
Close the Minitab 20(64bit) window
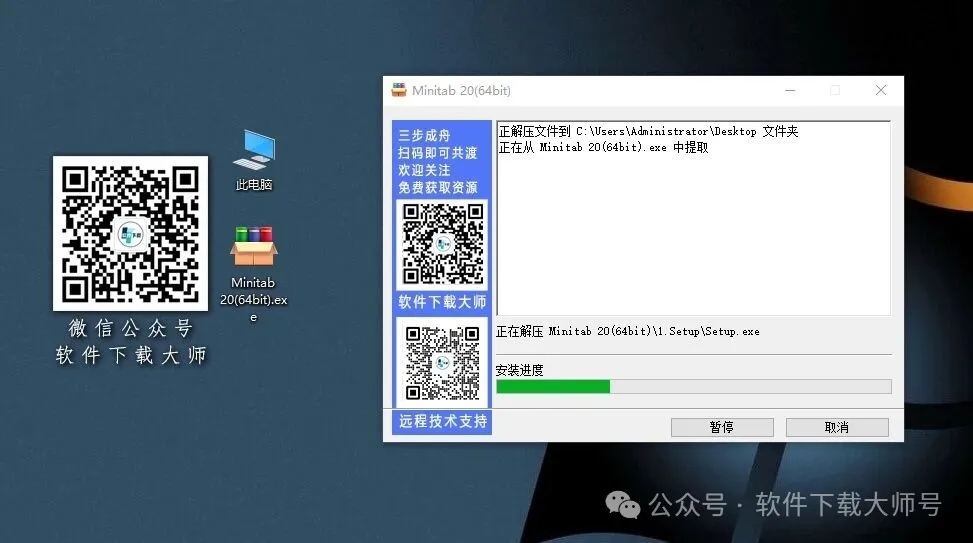click(881, 91)
